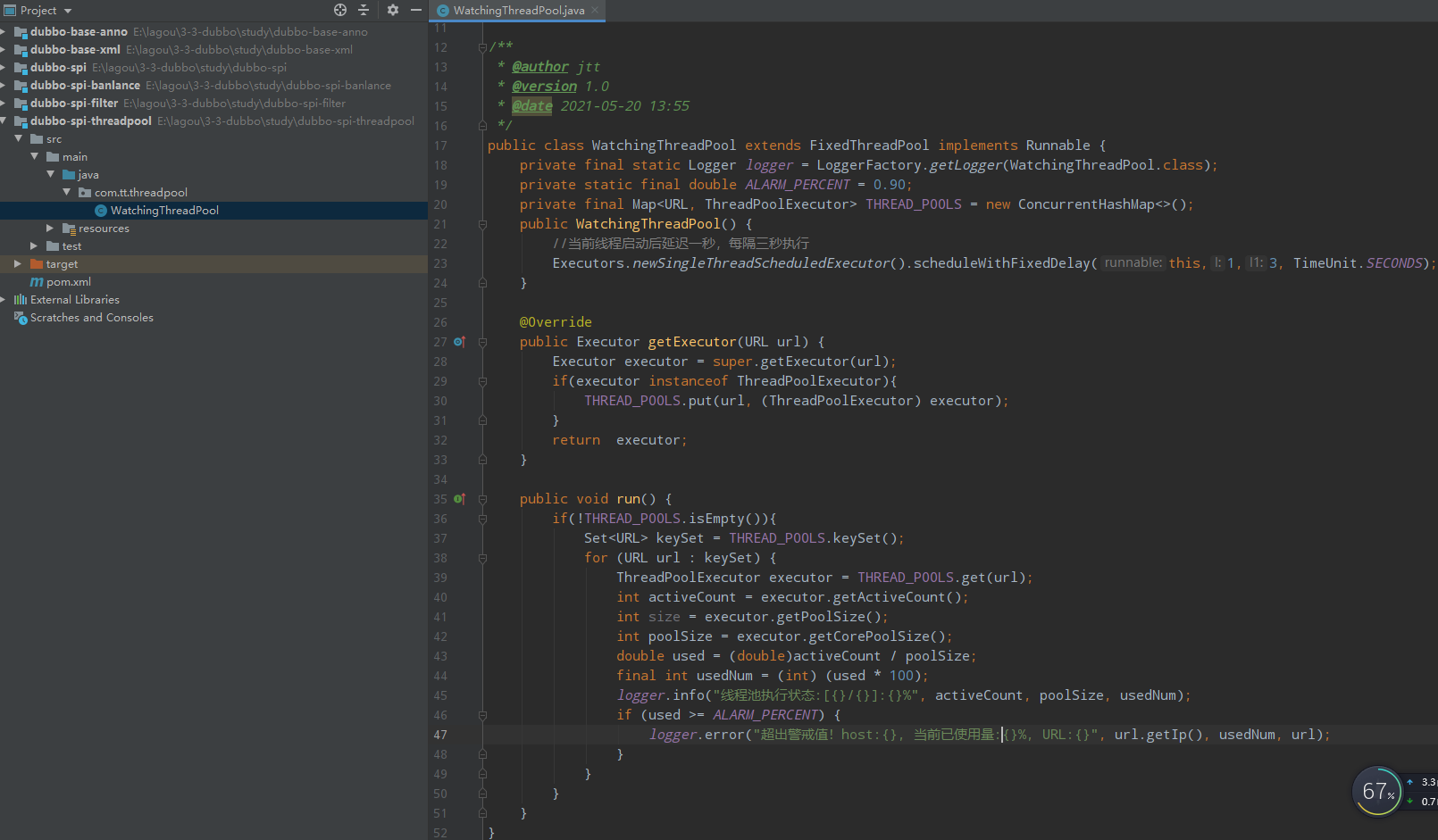Open Project panel settings gear
This screenshot has height=840, width=1438.
point(393,10)
